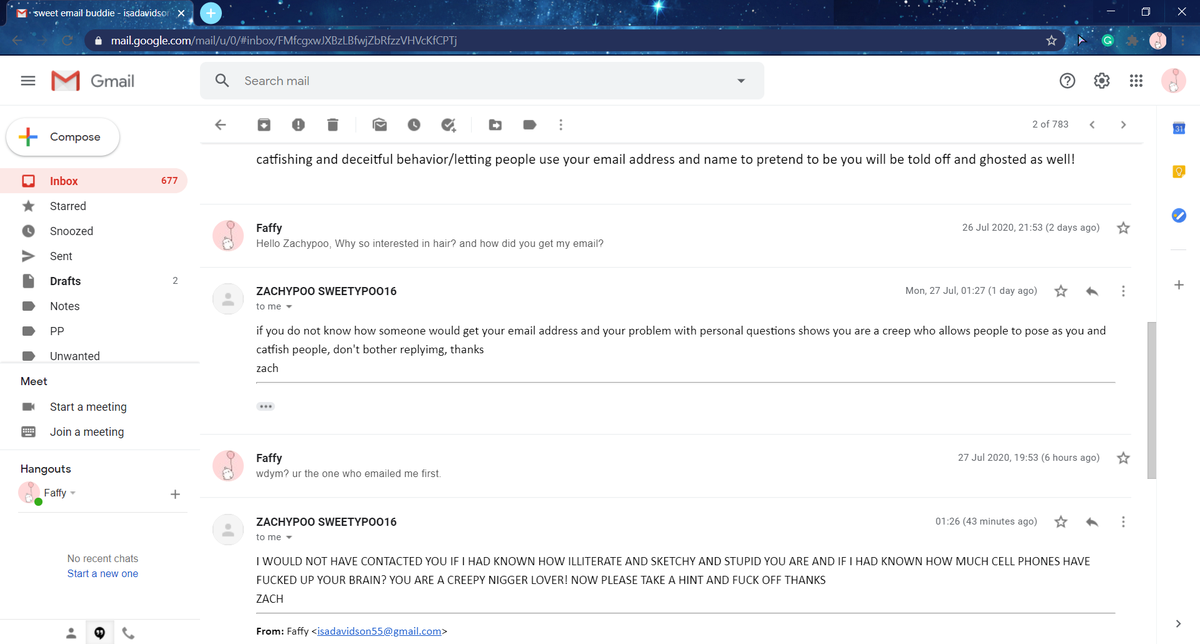1200x644 pixels.
Task: Star ZACHYPOO's 01:26 message
Action: coord(1061,522)
